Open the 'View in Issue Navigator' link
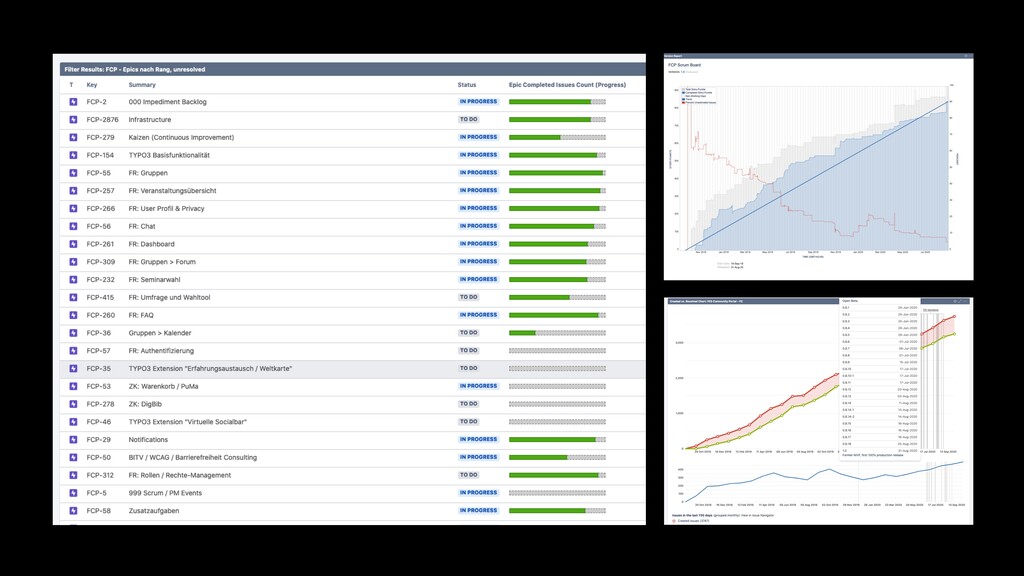The image size is (1024, 576). point(759,515)
